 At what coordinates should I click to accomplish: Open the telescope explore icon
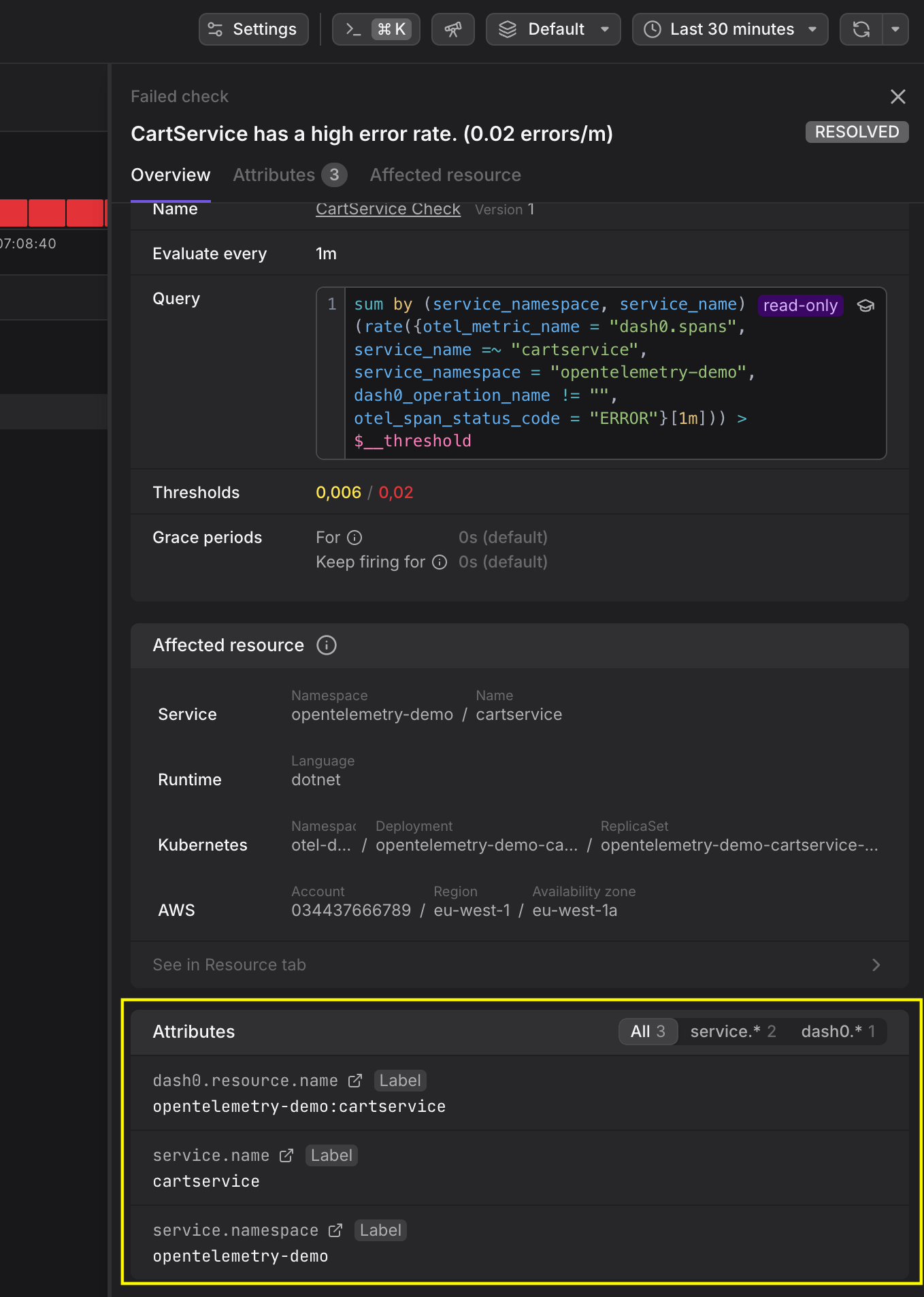[x=452, y=29]
